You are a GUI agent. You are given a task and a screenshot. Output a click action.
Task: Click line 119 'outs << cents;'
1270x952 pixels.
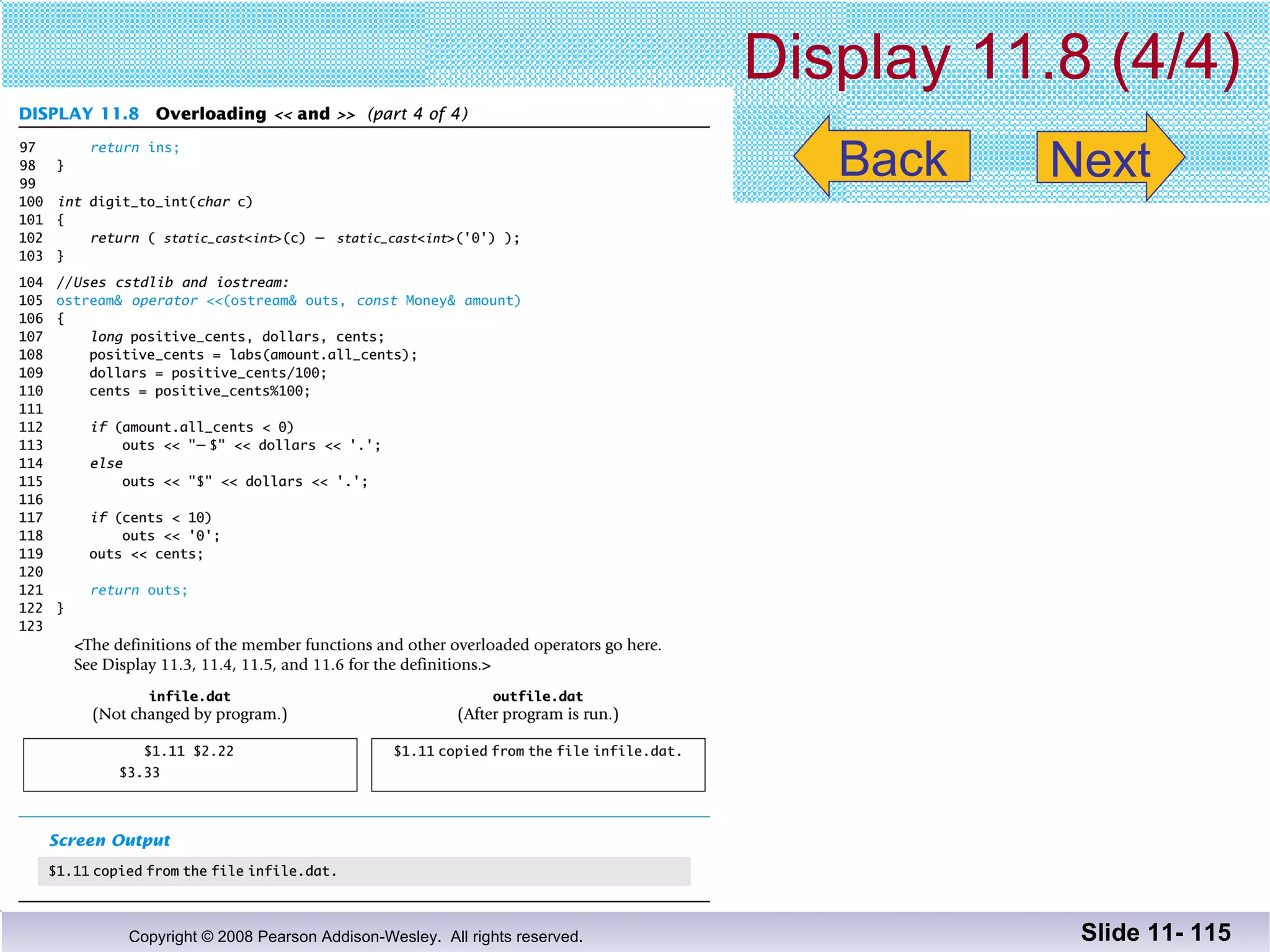[x=146, y=554]
